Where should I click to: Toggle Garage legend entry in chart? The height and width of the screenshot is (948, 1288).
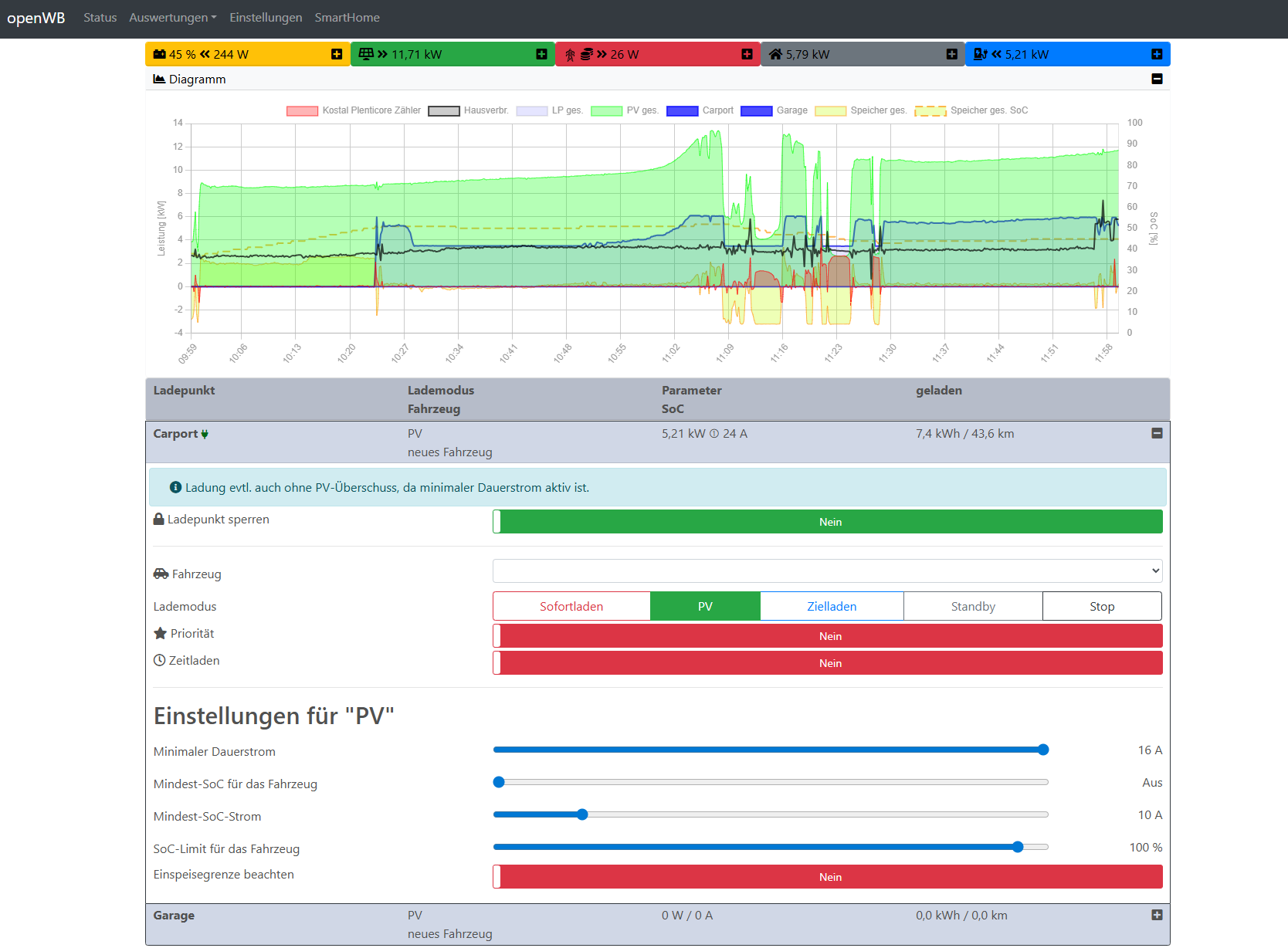click(x=774, y=110)
